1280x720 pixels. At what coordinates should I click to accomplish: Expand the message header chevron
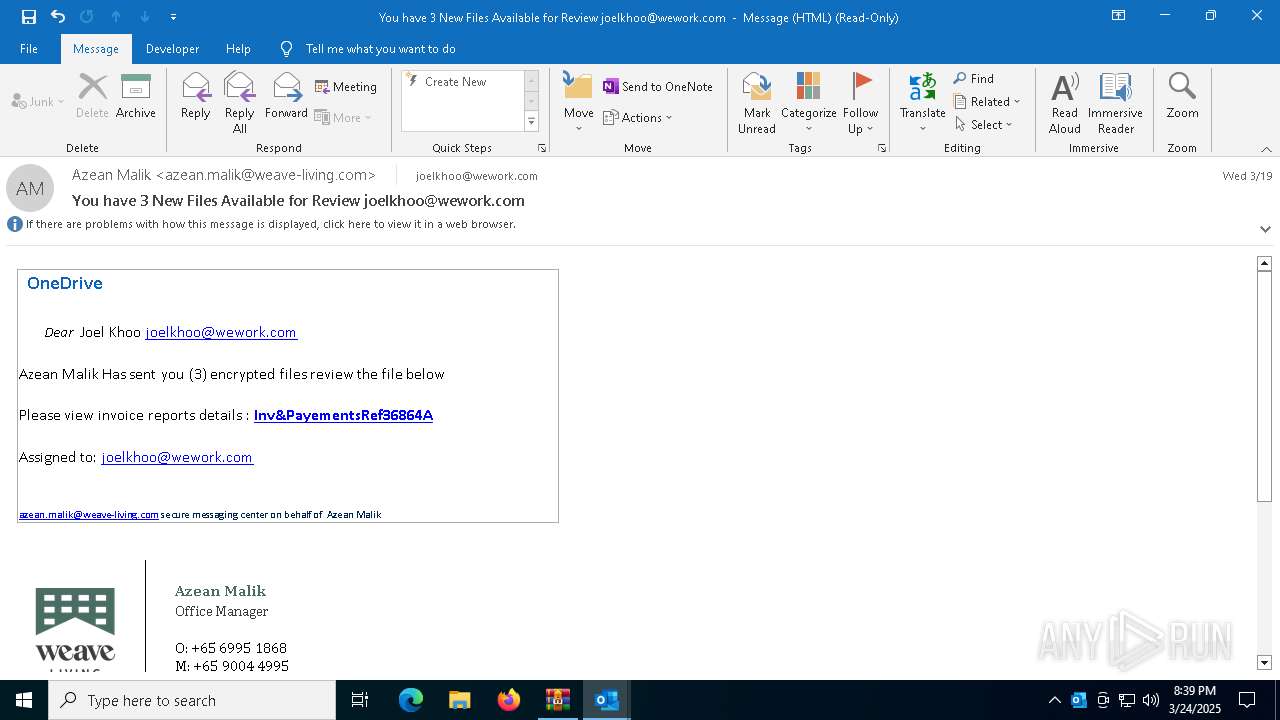pyautogui.click(x=1265, y=229)
